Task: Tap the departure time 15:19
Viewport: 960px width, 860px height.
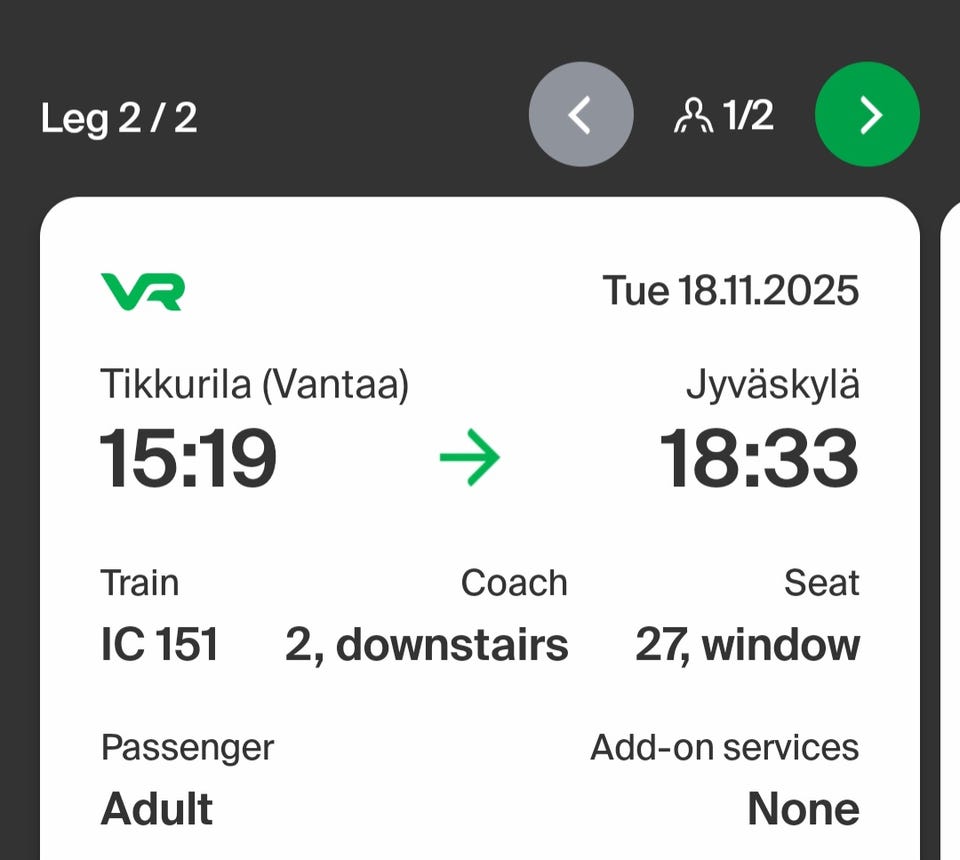Action: tap(188, 459)
